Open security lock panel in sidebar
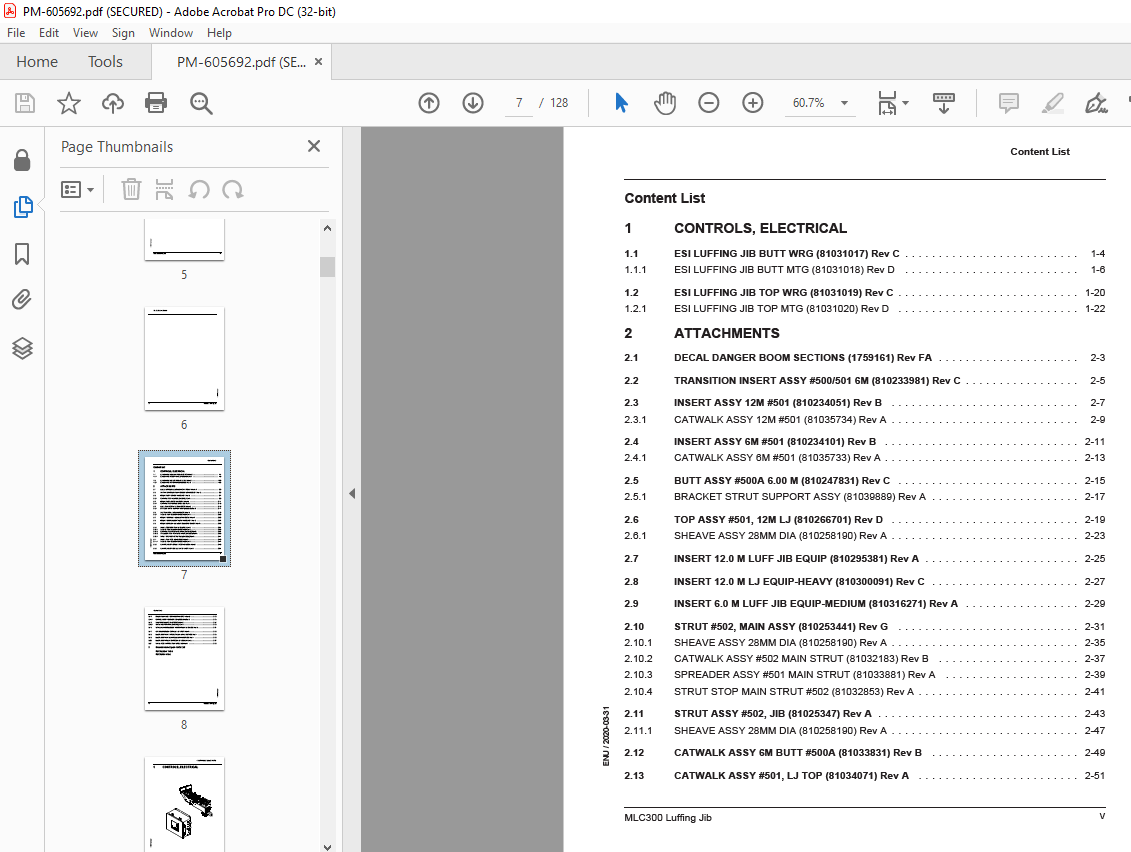This screenshot has height=852, width=1131. tap(22, 160)
